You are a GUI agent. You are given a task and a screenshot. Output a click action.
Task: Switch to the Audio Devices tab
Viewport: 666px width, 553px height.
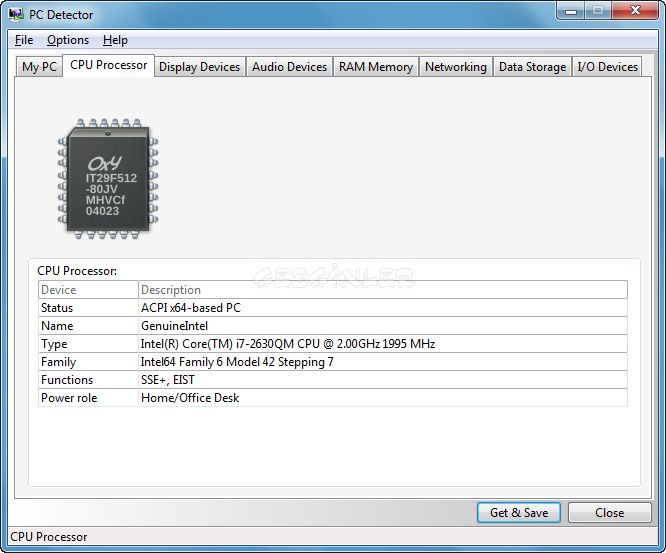[289, 67]
